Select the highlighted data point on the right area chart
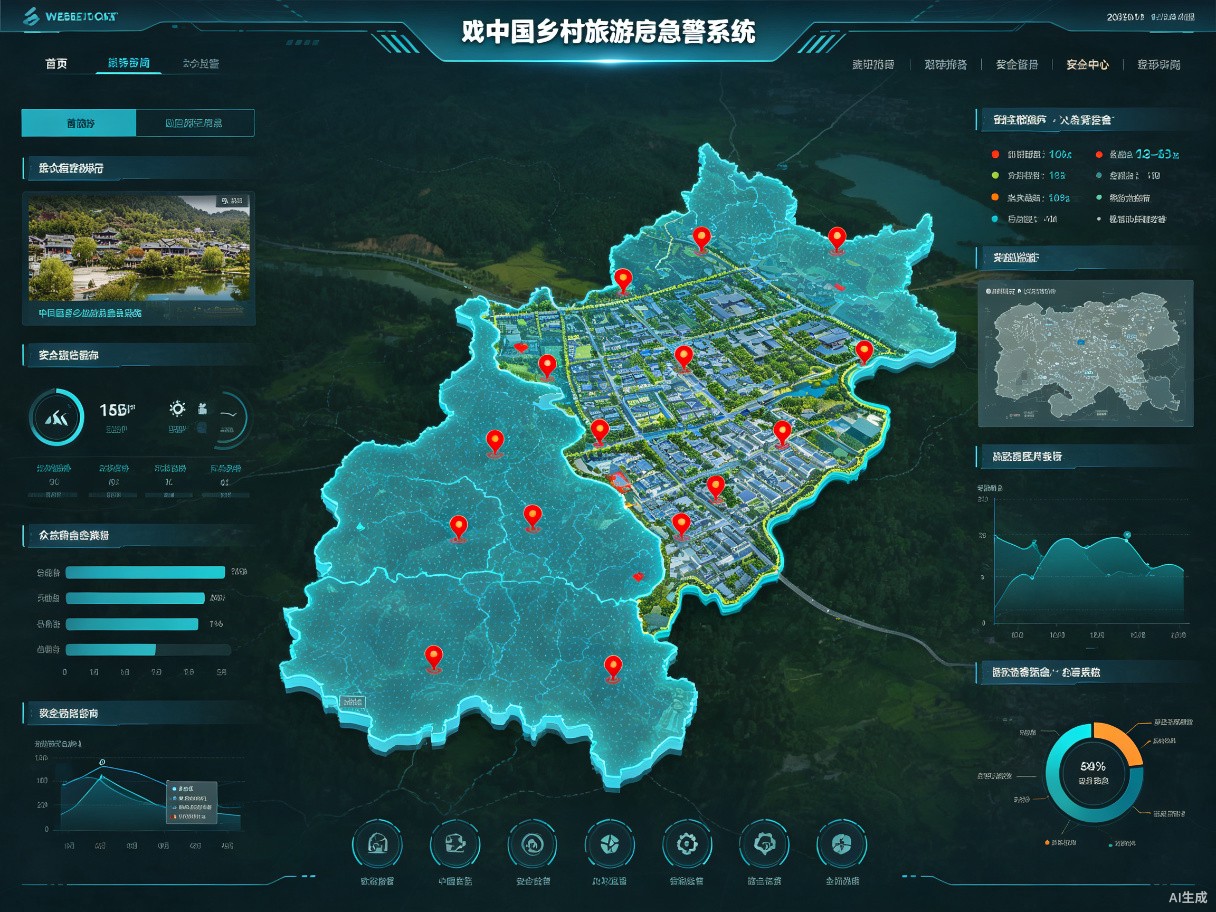The width and height of the screenshot is (1216, 912). pyautogui.click(x=1127, y=535)
